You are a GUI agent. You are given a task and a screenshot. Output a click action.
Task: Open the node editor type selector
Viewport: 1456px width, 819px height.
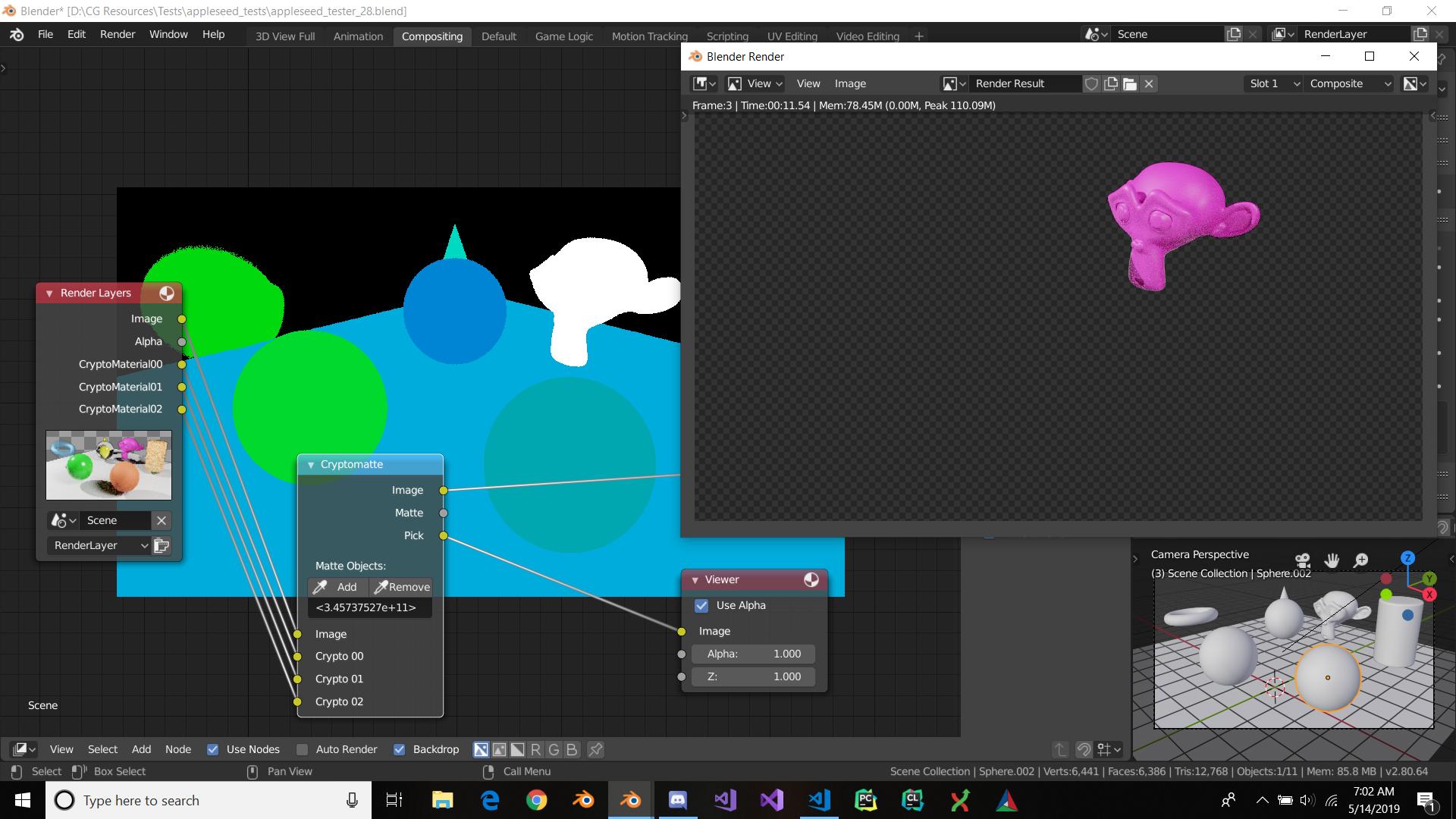point(24,749)
